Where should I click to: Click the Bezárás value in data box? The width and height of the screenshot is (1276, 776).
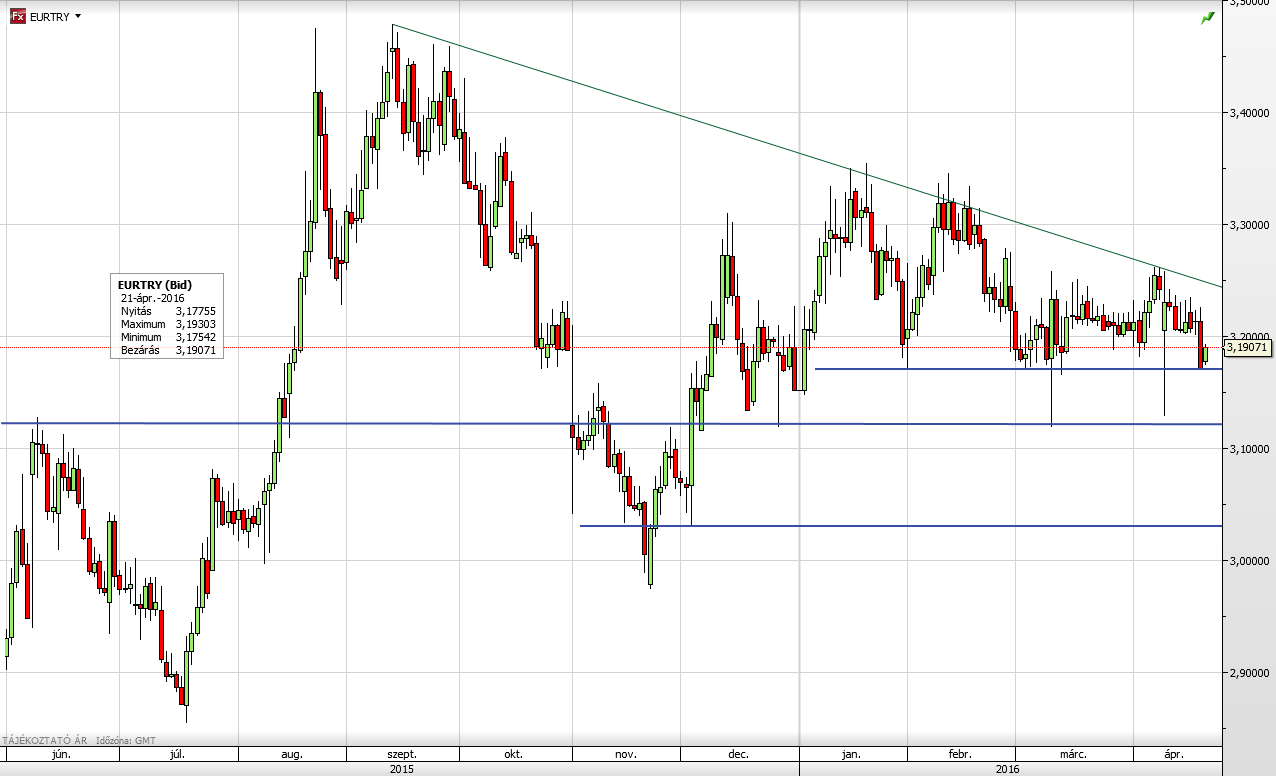[x=195, y=351]
